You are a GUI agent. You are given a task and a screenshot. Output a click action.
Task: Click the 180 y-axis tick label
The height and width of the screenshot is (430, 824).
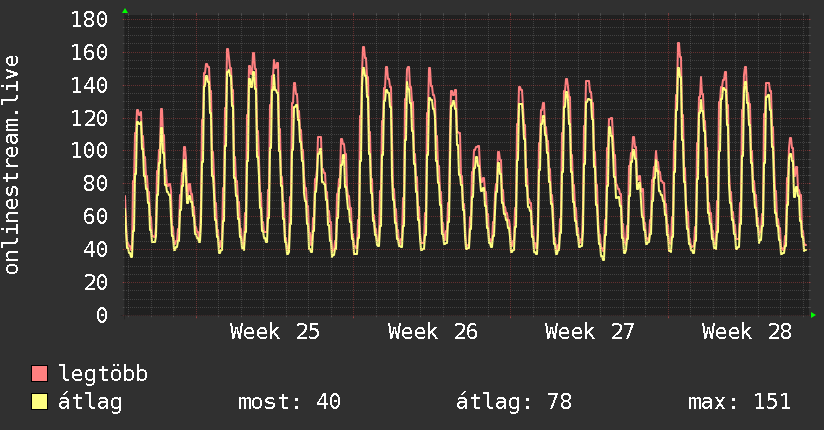[89, 20]
